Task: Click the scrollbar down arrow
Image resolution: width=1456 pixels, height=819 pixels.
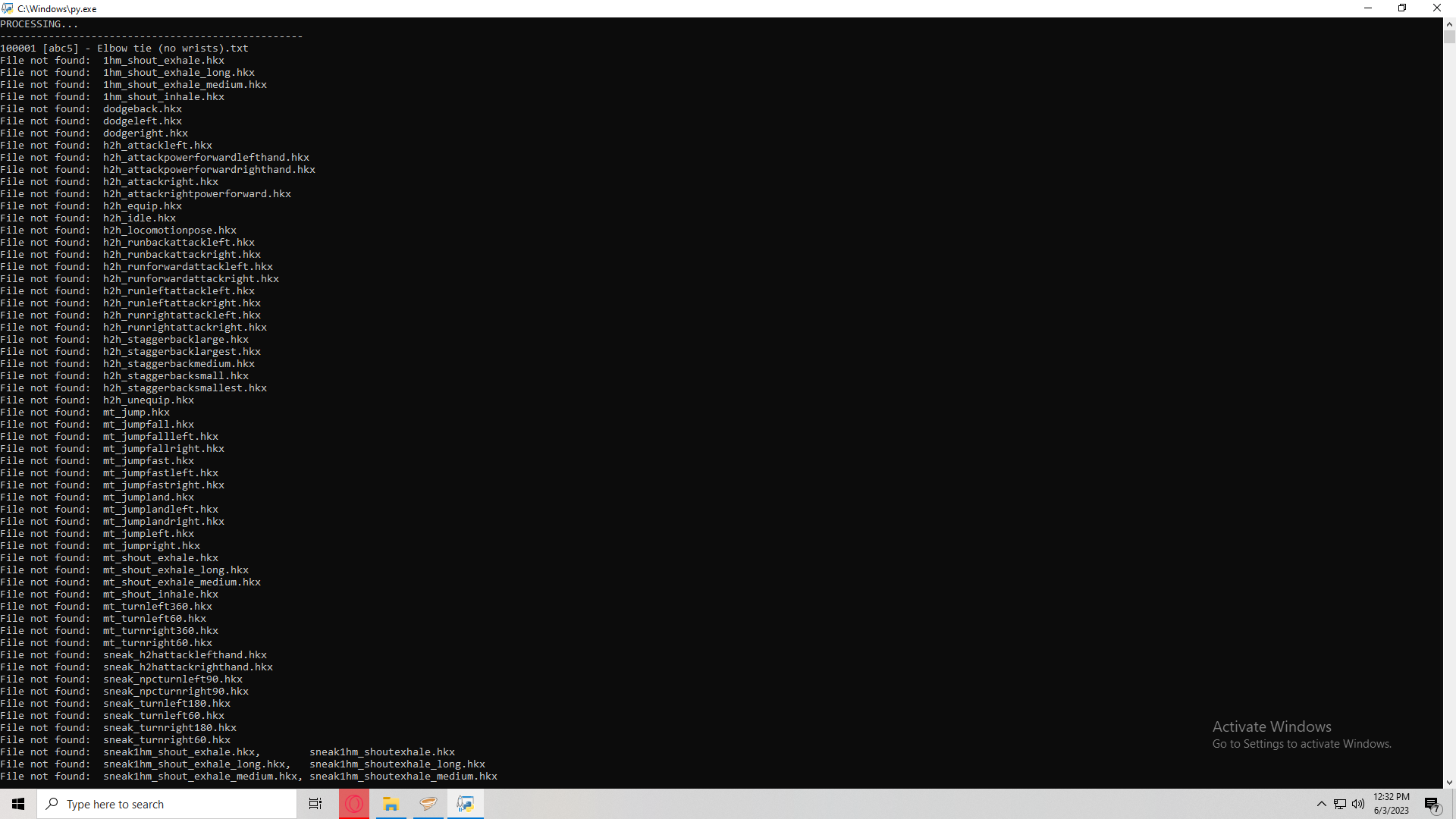Action: tap(1449, 782)
